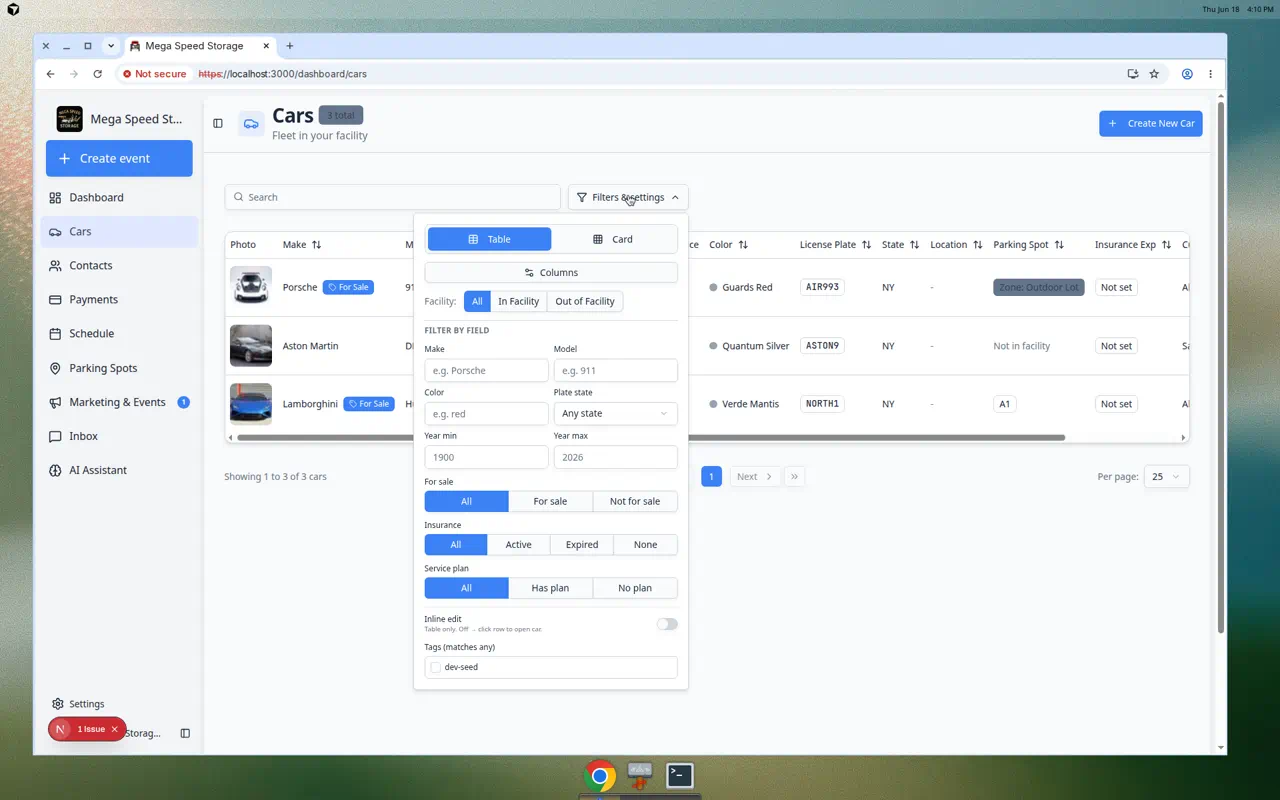Reload the page in browser
1280x800 pixels.
(97, 74)
